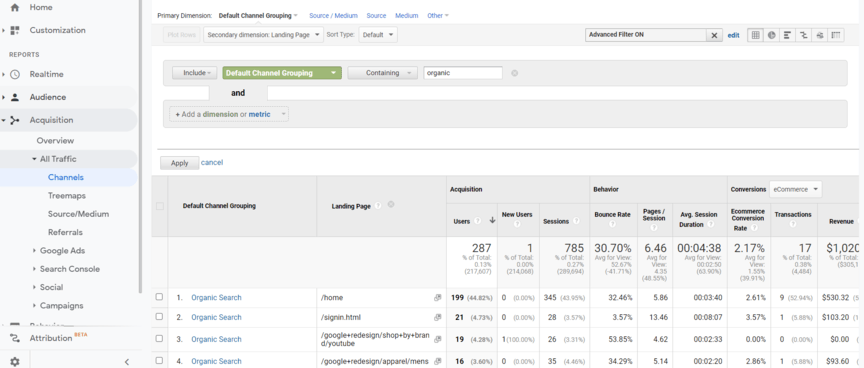Open the Containing match type dropdown

pos(382,73)
